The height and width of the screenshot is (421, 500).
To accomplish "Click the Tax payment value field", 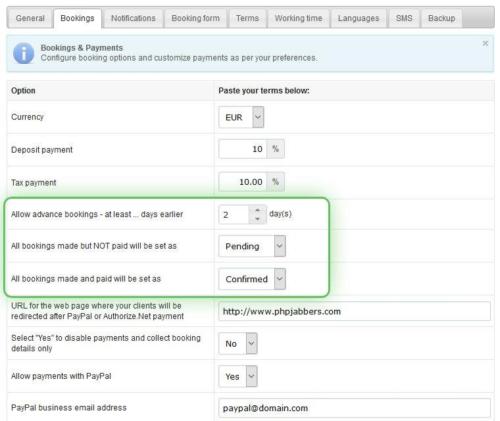I will pos(243,182).
